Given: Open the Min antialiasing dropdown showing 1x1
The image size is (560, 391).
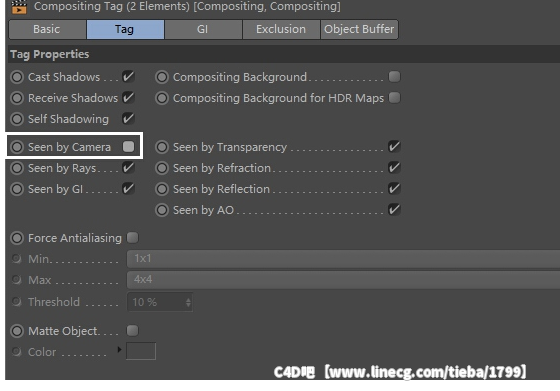Looking at the screenshot, I should (x=343, y=259).
